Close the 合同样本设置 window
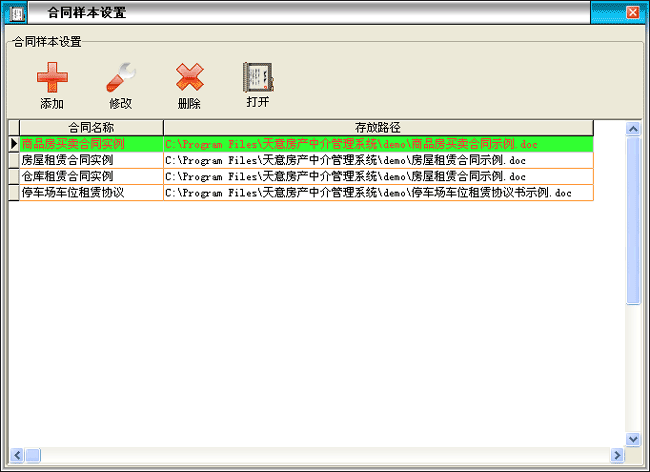Viewport: 650px width, 472px height. pyautogui.click(x=632, y=13)
